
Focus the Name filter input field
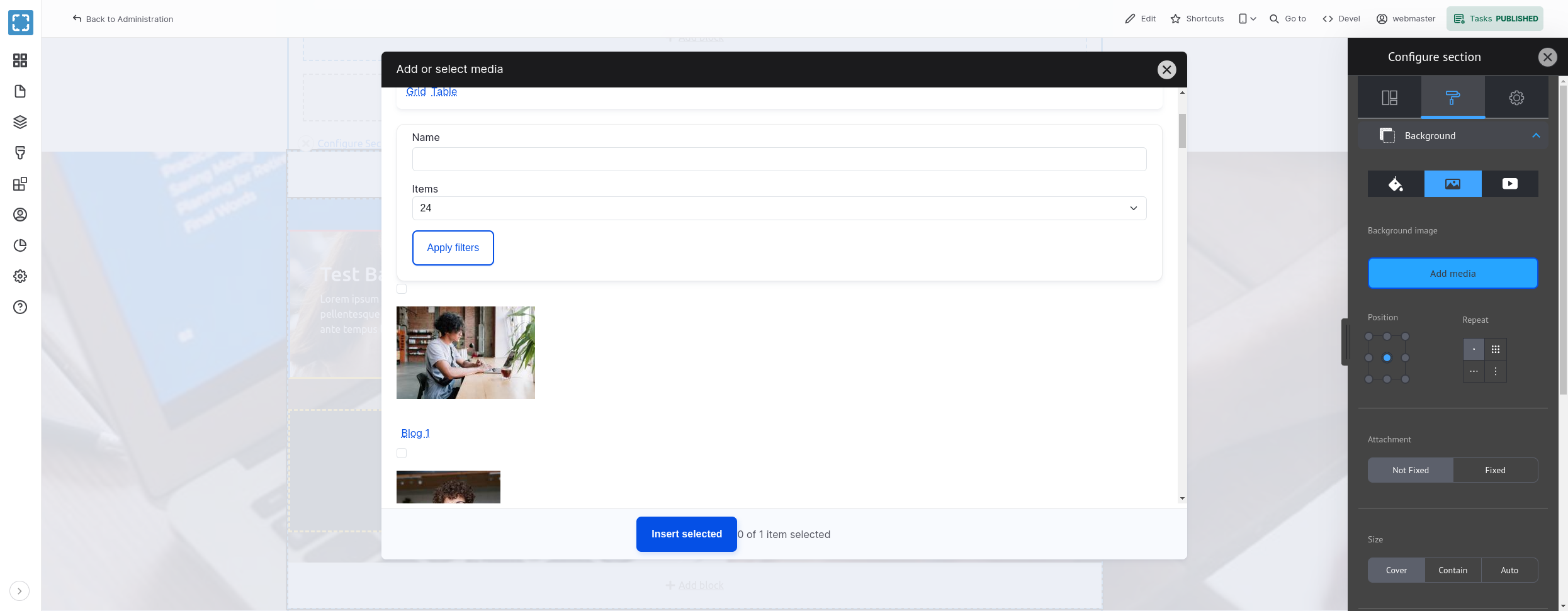779,159
